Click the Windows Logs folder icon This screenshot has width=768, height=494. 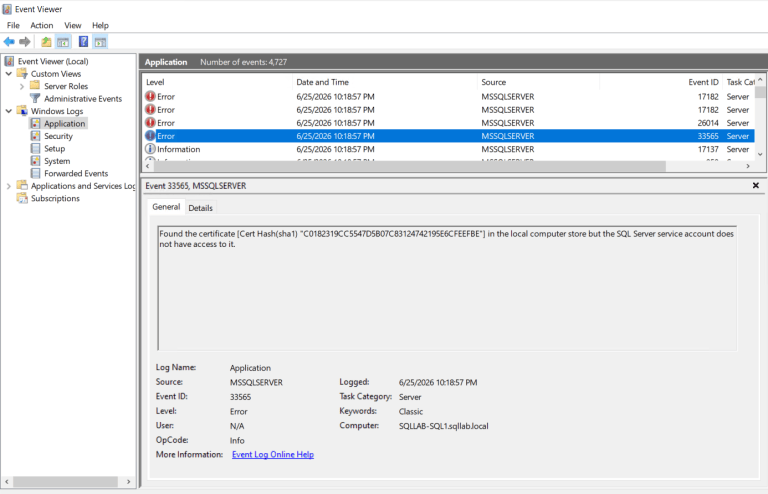pos(22,111)
